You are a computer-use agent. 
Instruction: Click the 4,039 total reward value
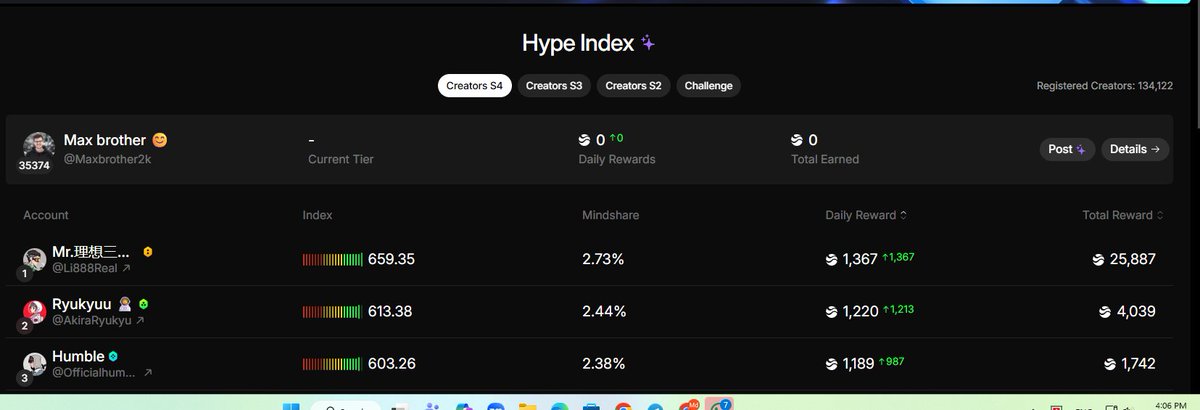coord(1136,311)
